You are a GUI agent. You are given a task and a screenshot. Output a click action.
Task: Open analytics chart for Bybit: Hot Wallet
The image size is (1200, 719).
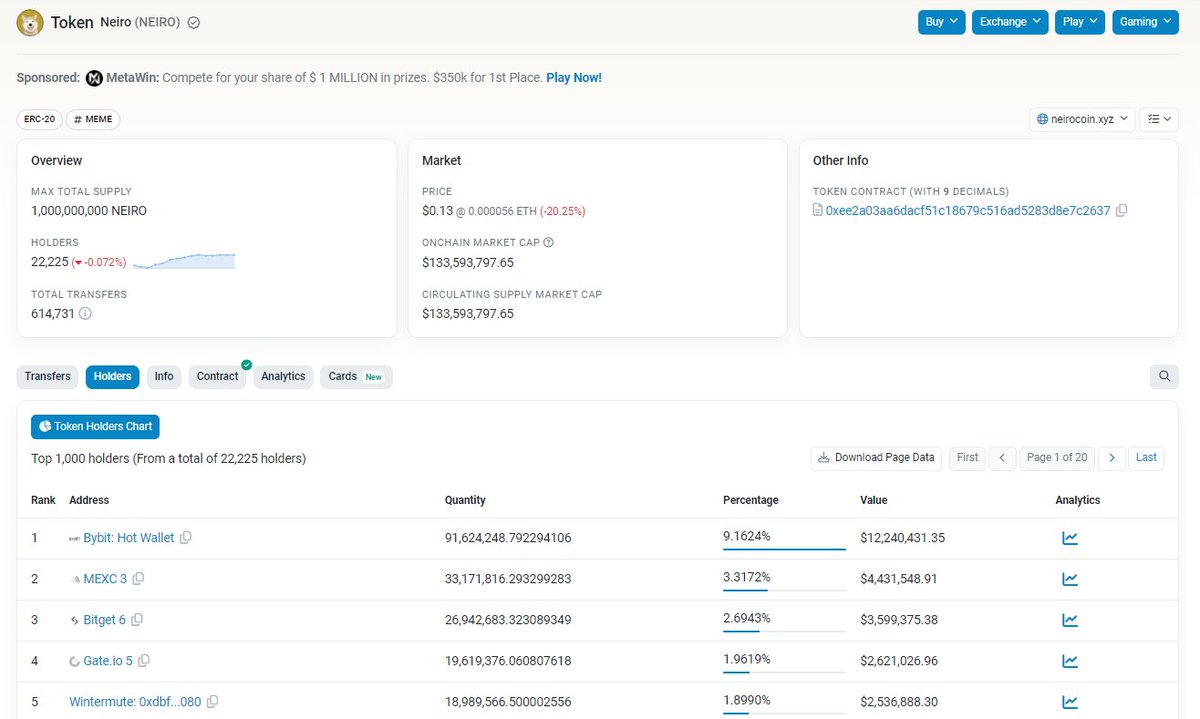pyautogui.click(x=1070, y=538)
